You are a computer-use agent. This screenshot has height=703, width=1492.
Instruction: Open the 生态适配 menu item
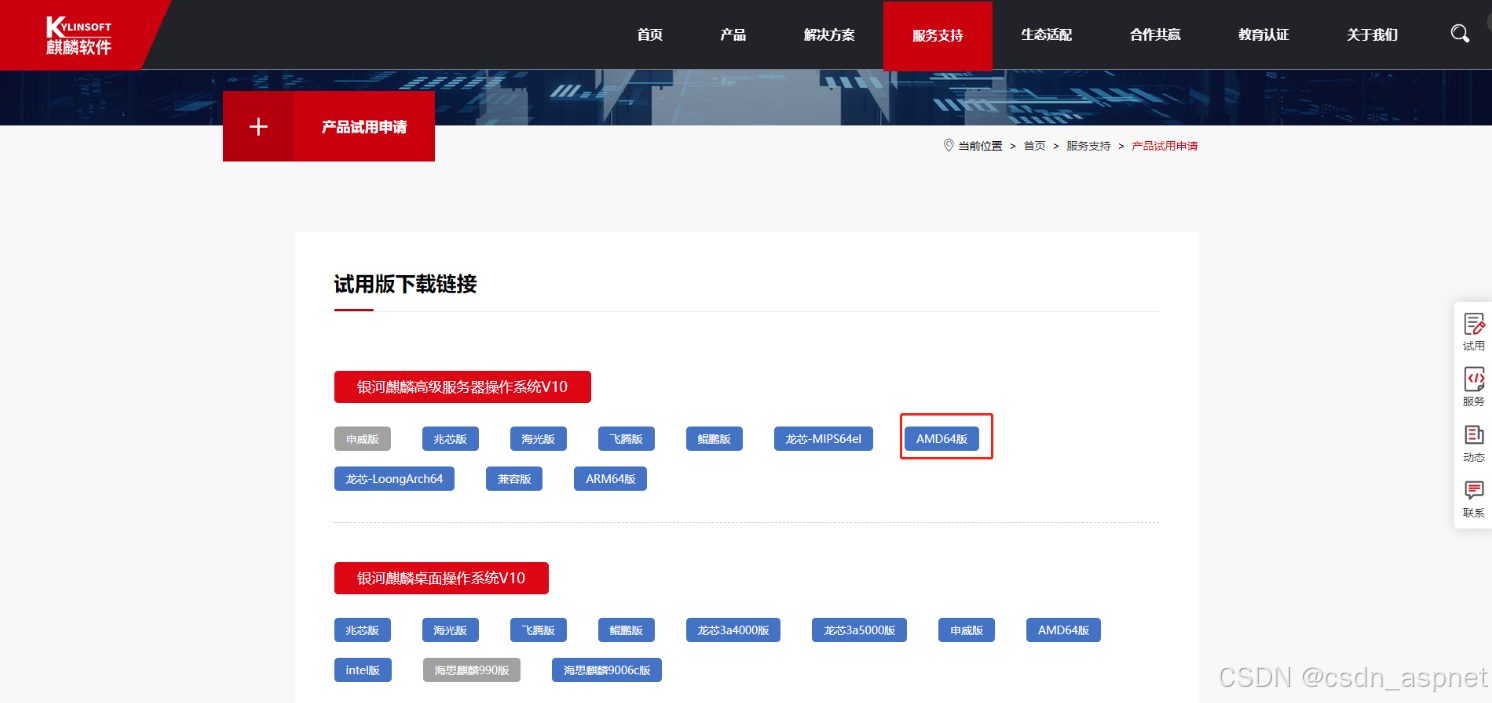click(x=1046, y=35)
